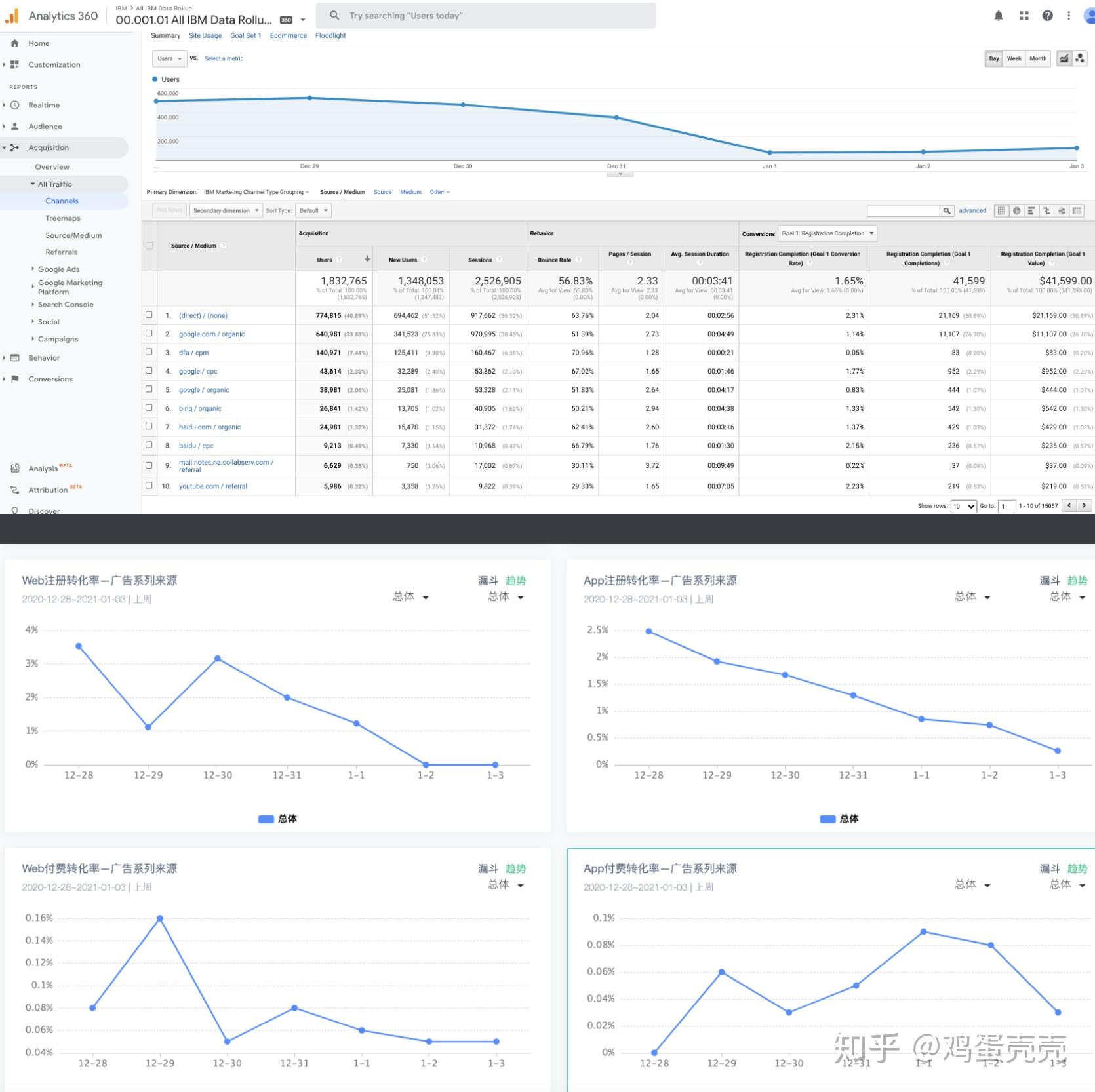Image resolution: width=1095 pixels, height=1092 pixels.
Task: Click Select a metric link
Action: pos(224,58)
